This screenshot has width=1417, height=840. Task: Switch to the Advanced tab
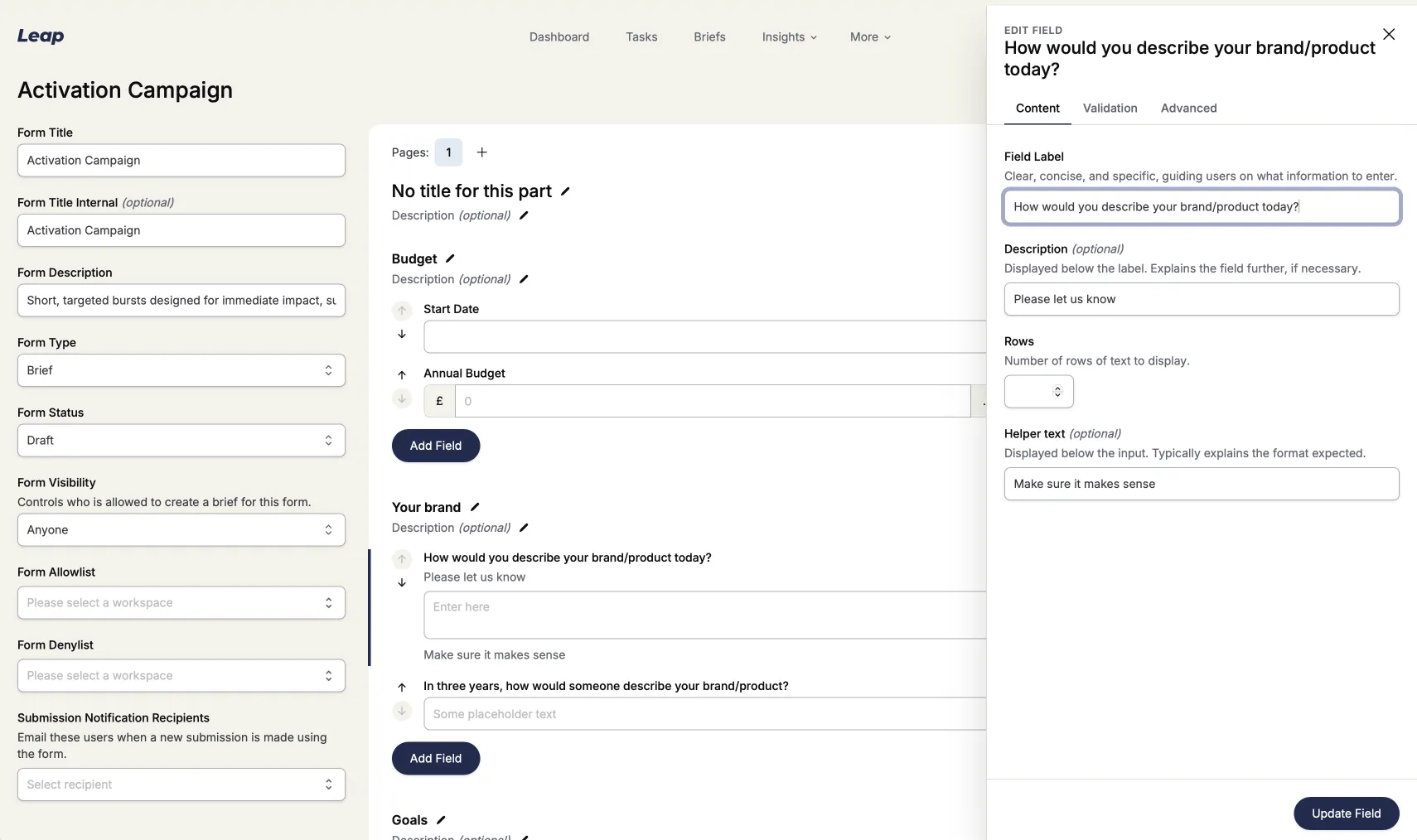click(1188, 109)
